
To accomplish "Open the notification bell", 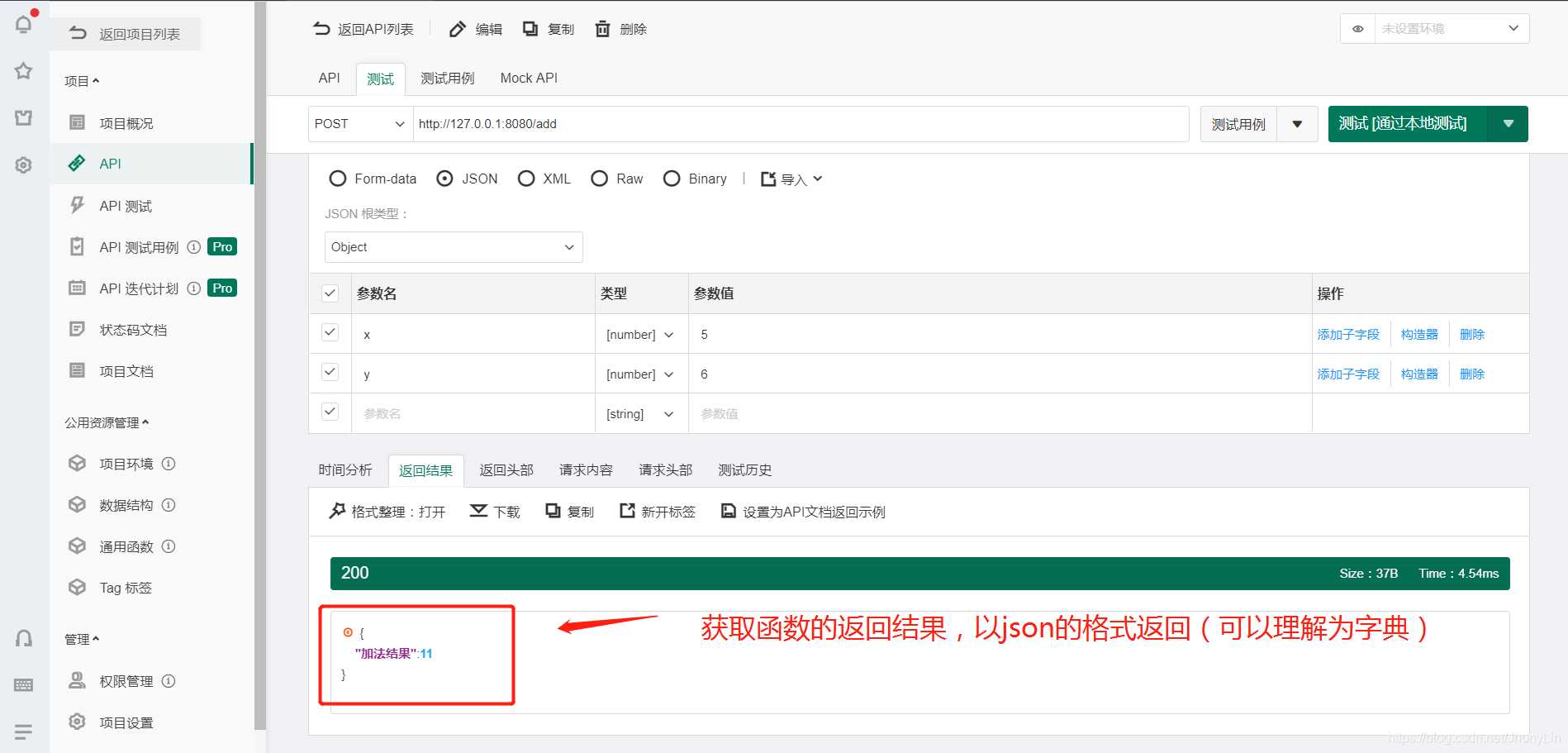I will [23, 24].
